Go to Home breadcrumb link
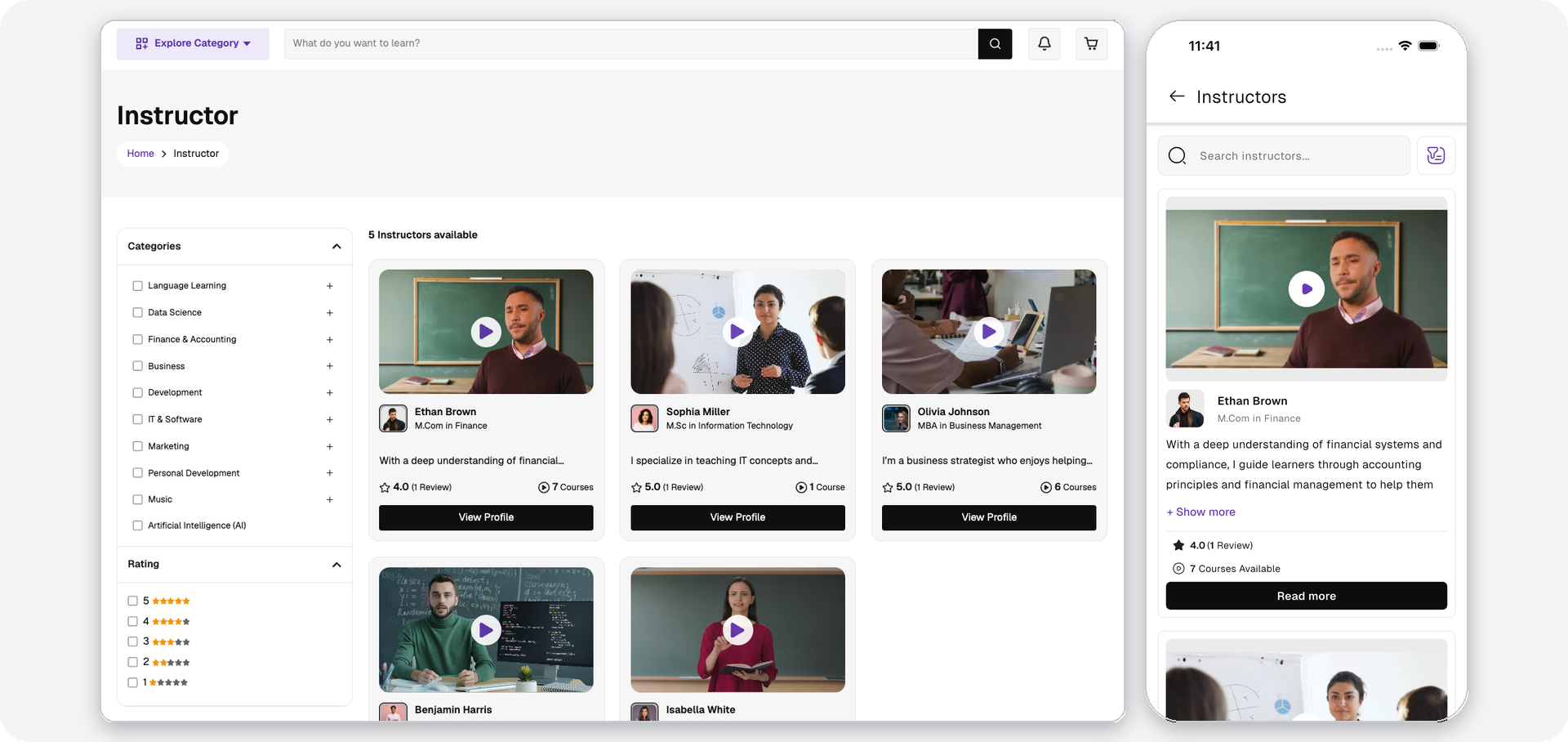 click(x=140, y=154)
